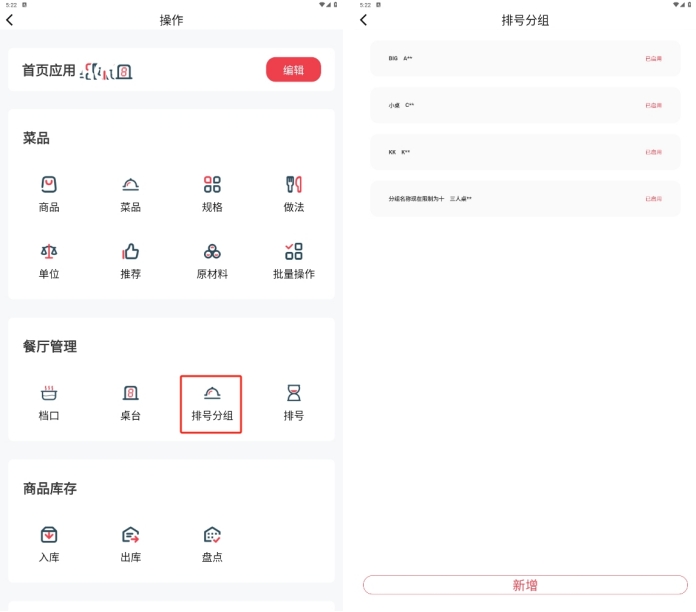Image resolution: width=696 pixels, height=612 pixels.
Task: Open 入库 (Stock in) icon
Action: click(x=49, y=535)
